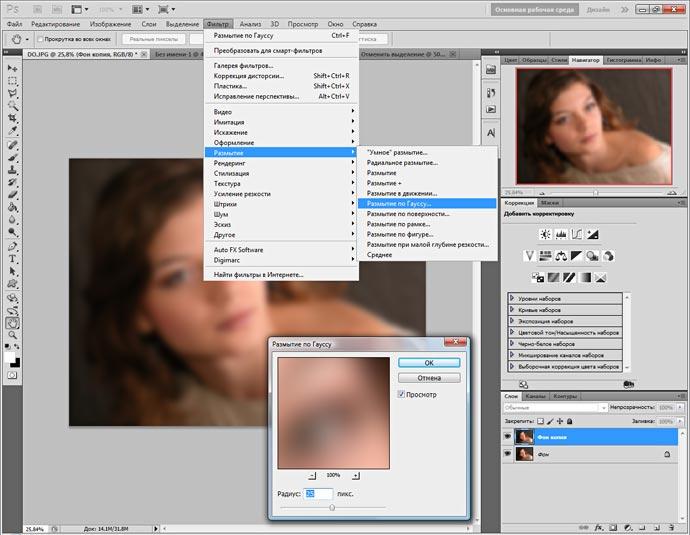Expand Микширование каналов наборов presets

[x=512, y=355]
